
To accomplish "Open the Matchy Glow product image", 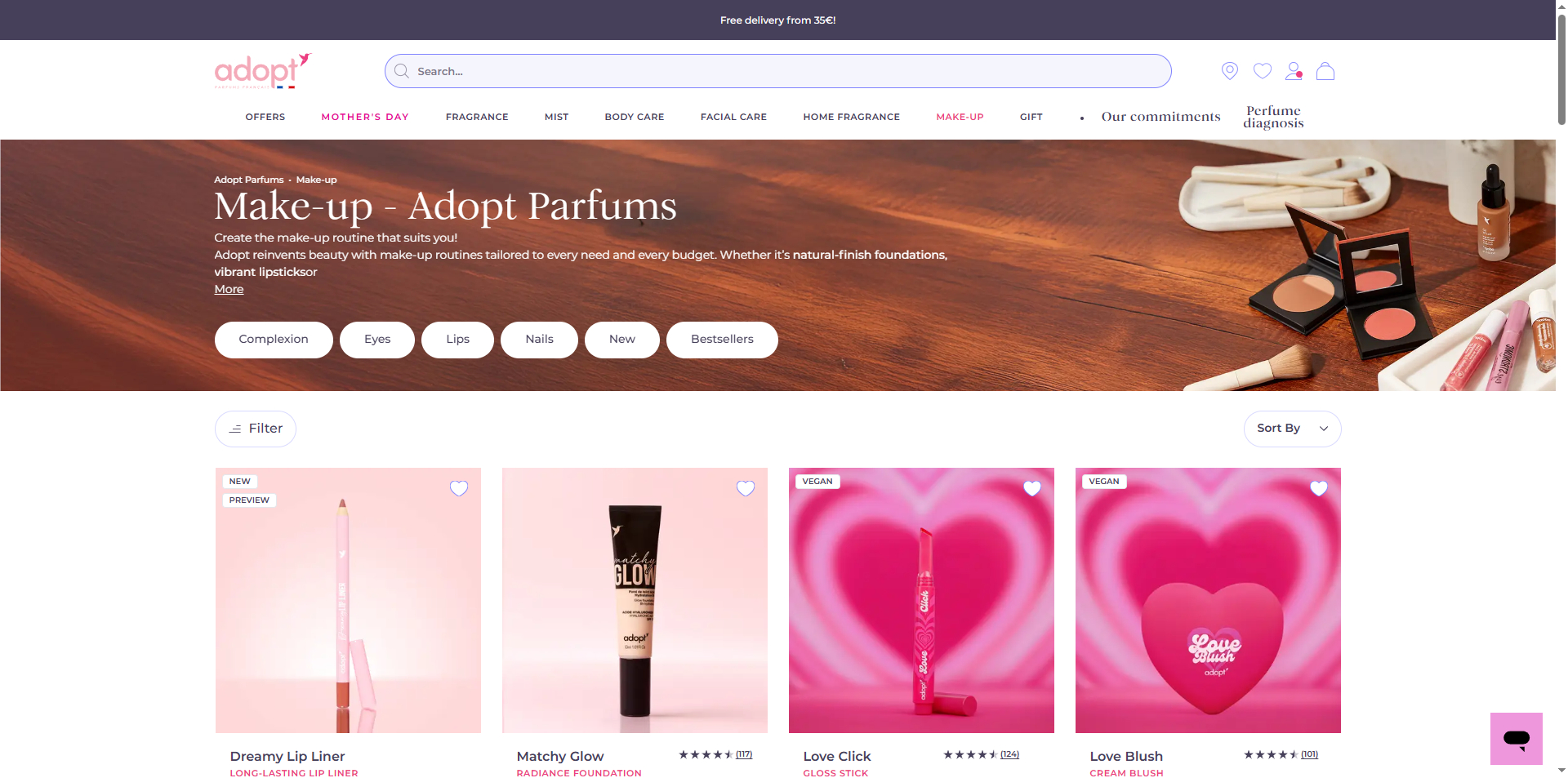I will coord(635,600).
